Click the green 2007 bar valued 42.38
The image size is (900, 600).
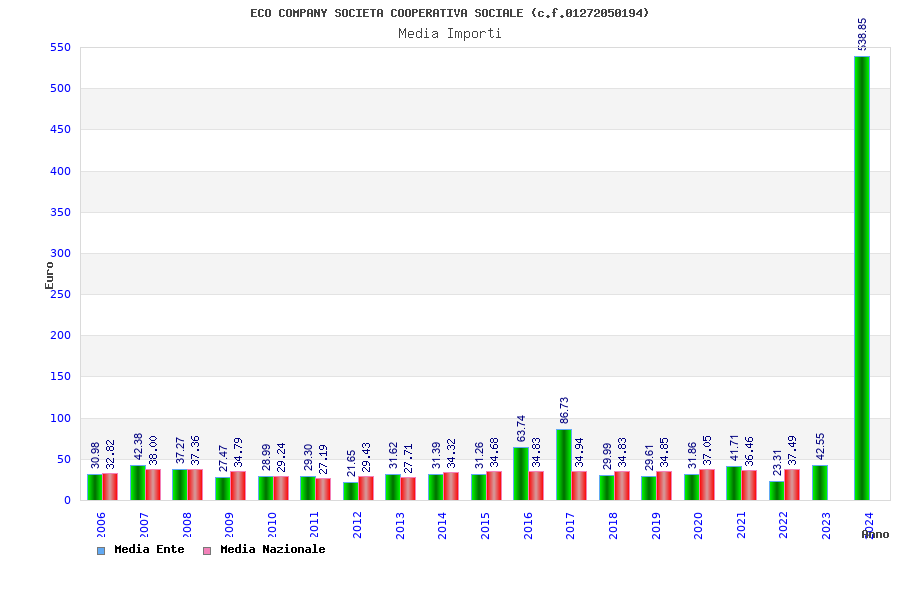point(138,483)
